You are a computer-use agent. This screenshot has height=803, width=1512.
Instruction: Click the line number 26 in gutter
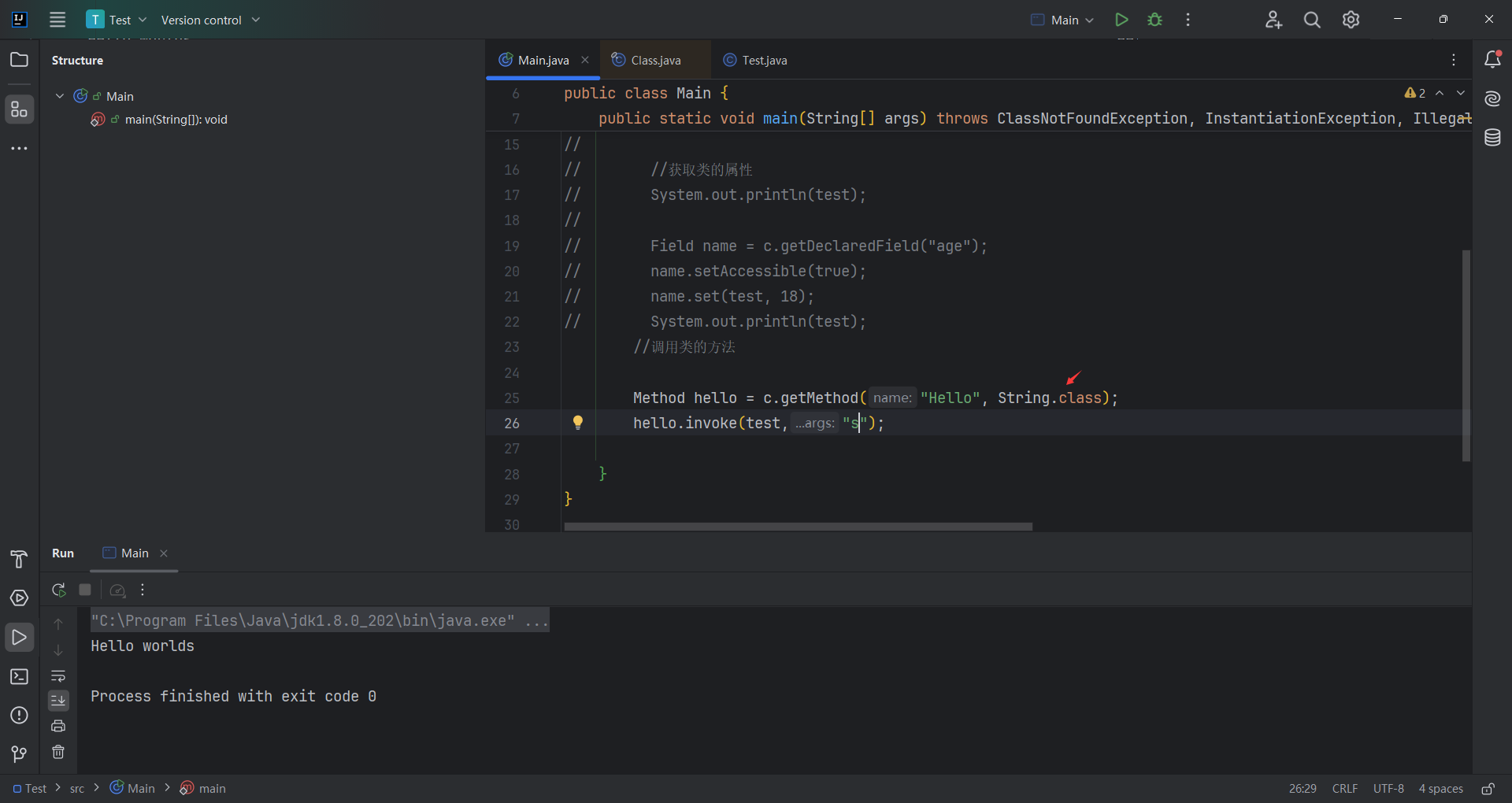511,424
